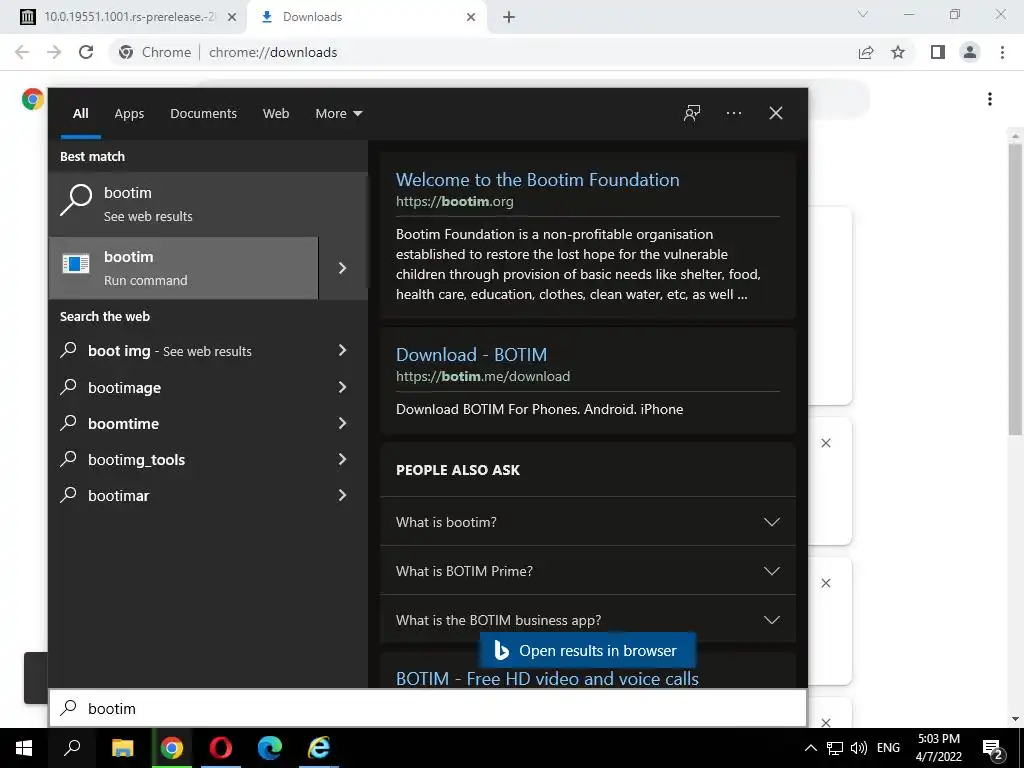Screen dimensions: 1024x768
Task: Switch to the Apps search tab
Action: coord(129,114)
